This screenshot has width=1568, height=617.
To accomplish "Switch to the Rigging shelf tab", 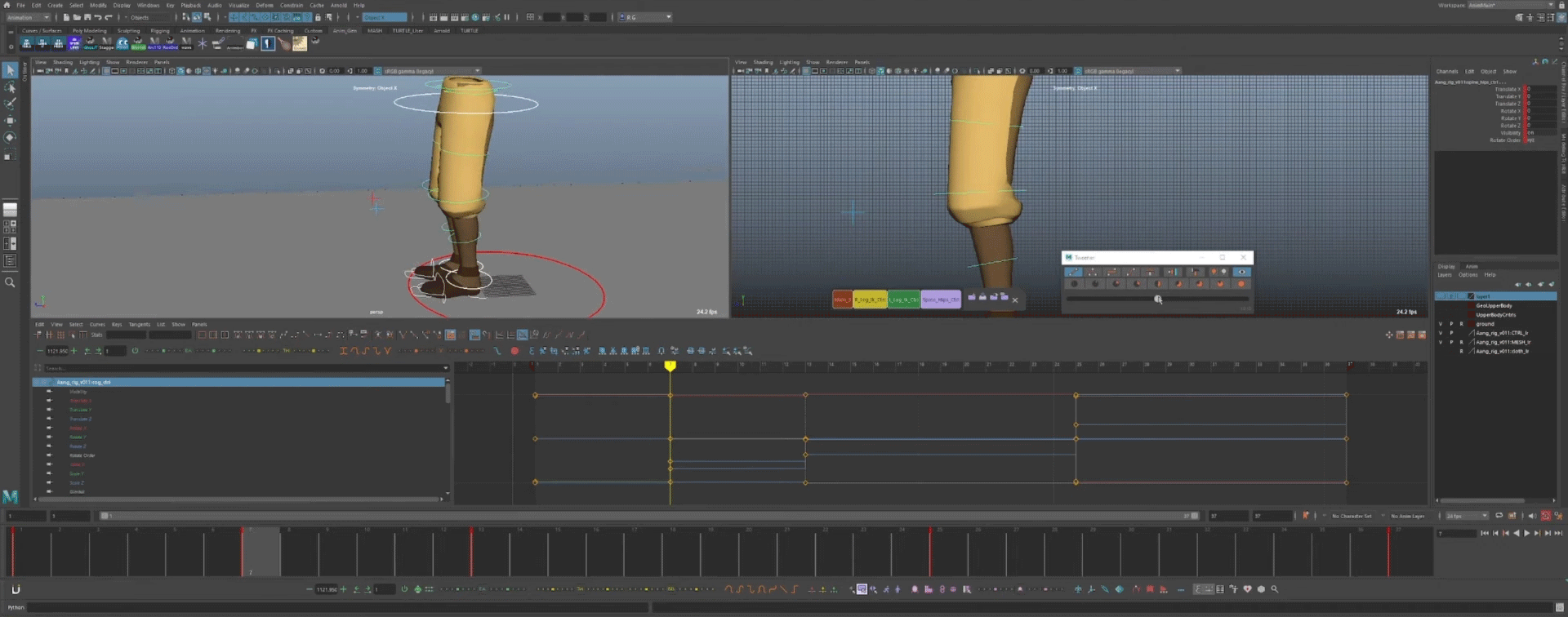I will pos(159,31).
